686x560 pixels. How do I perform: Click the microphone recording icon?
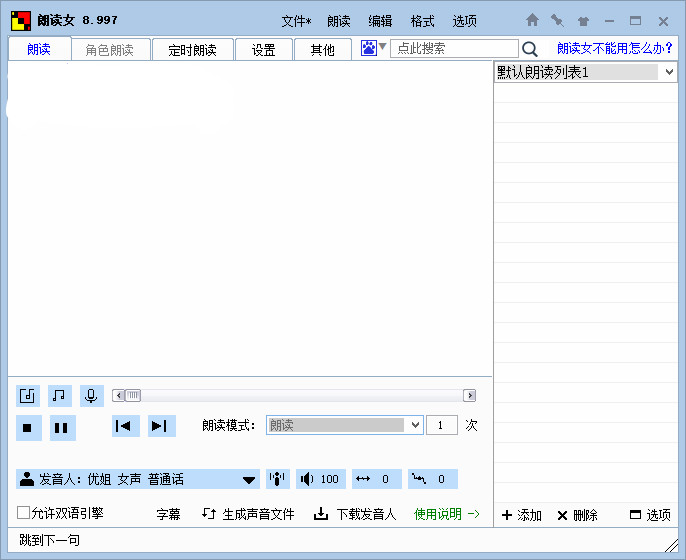pos(92,396)
